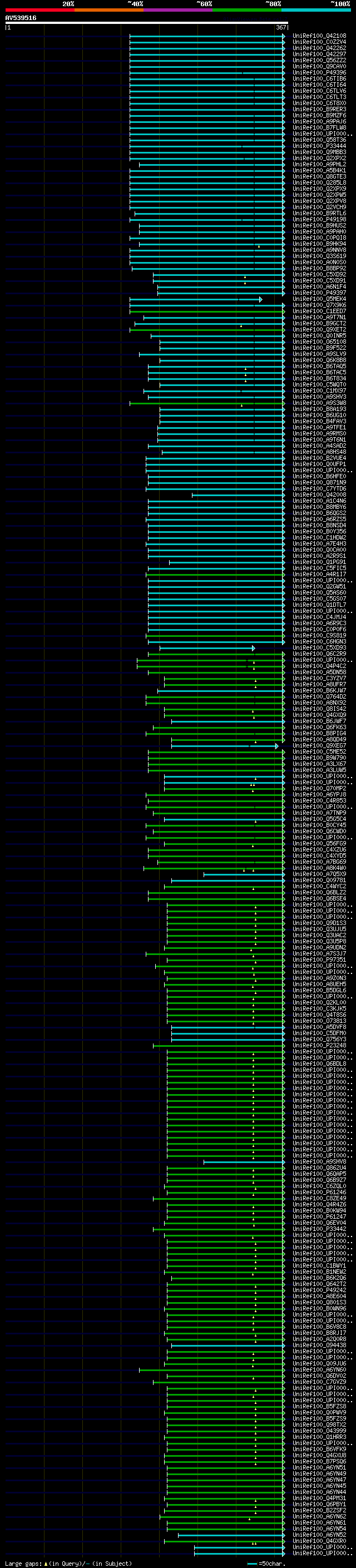356x1568 pixels.
Task: Select the UniRef100_A5B4K1 label
Action: click(x=319, y=170)
